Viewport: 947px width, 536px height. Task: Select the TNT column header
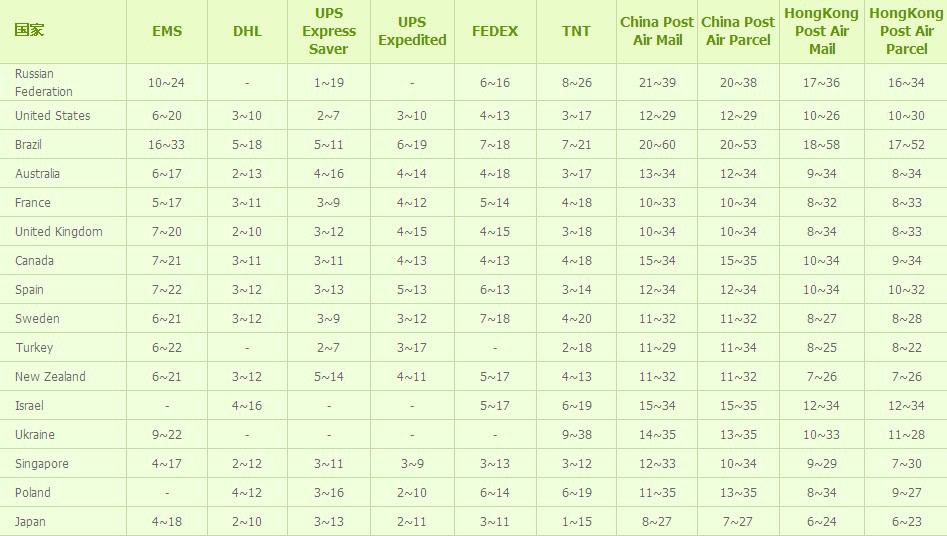pos(576,31)
